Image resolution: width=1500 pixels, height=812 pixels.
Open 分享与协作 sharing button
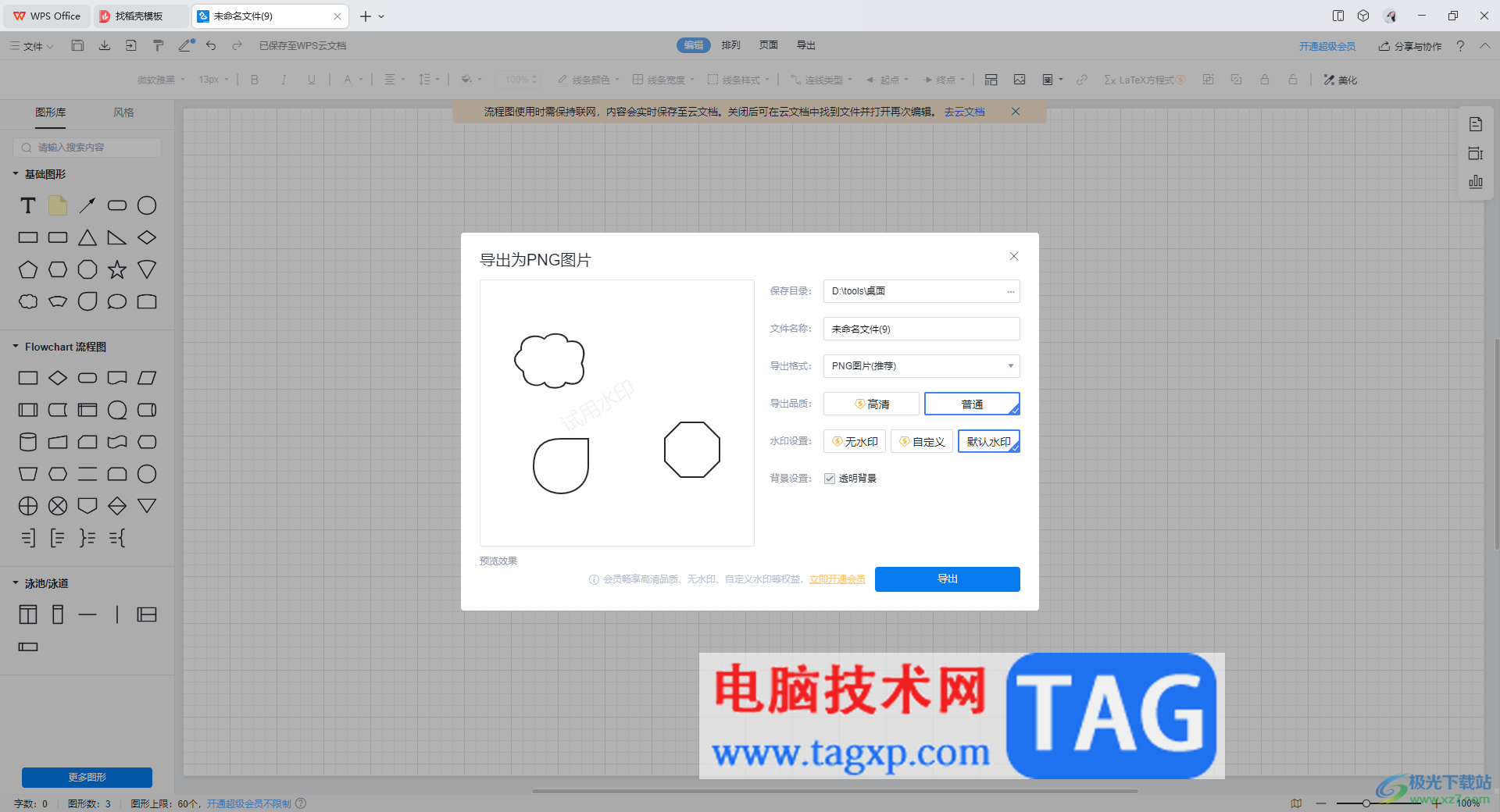click(x=1410, y=46)
